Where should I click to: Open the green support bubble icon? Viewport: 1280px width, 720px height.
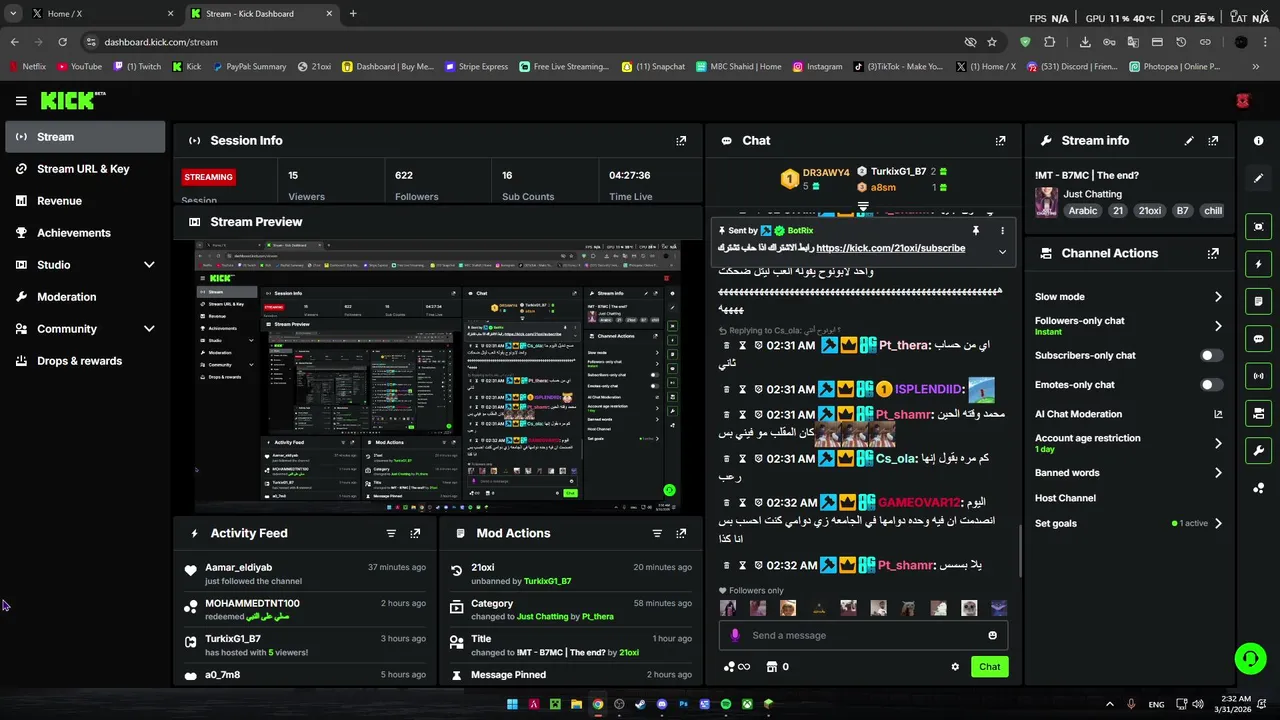tap(1250, 658)
